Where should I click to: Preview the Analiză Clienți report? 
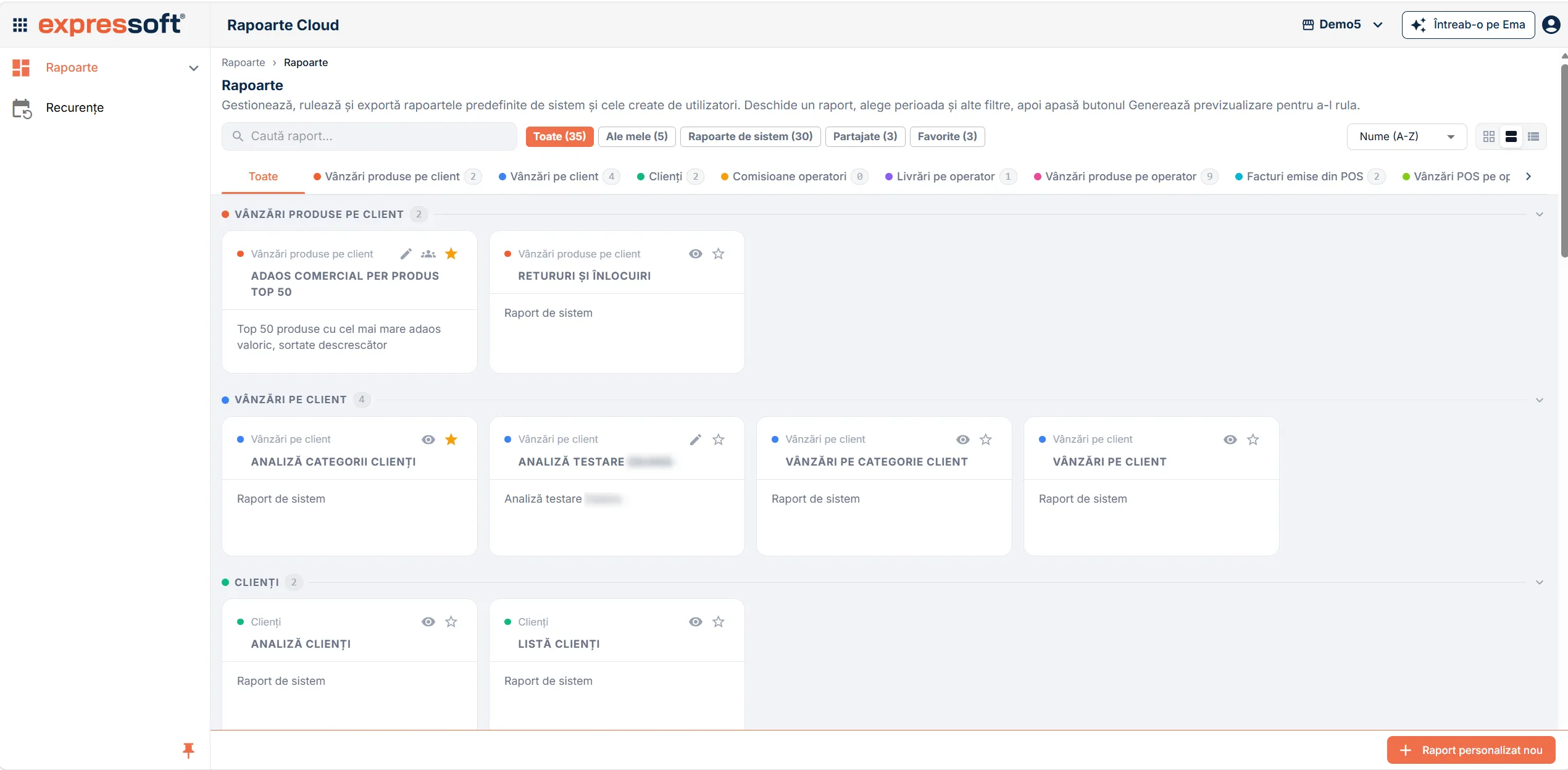428,622
